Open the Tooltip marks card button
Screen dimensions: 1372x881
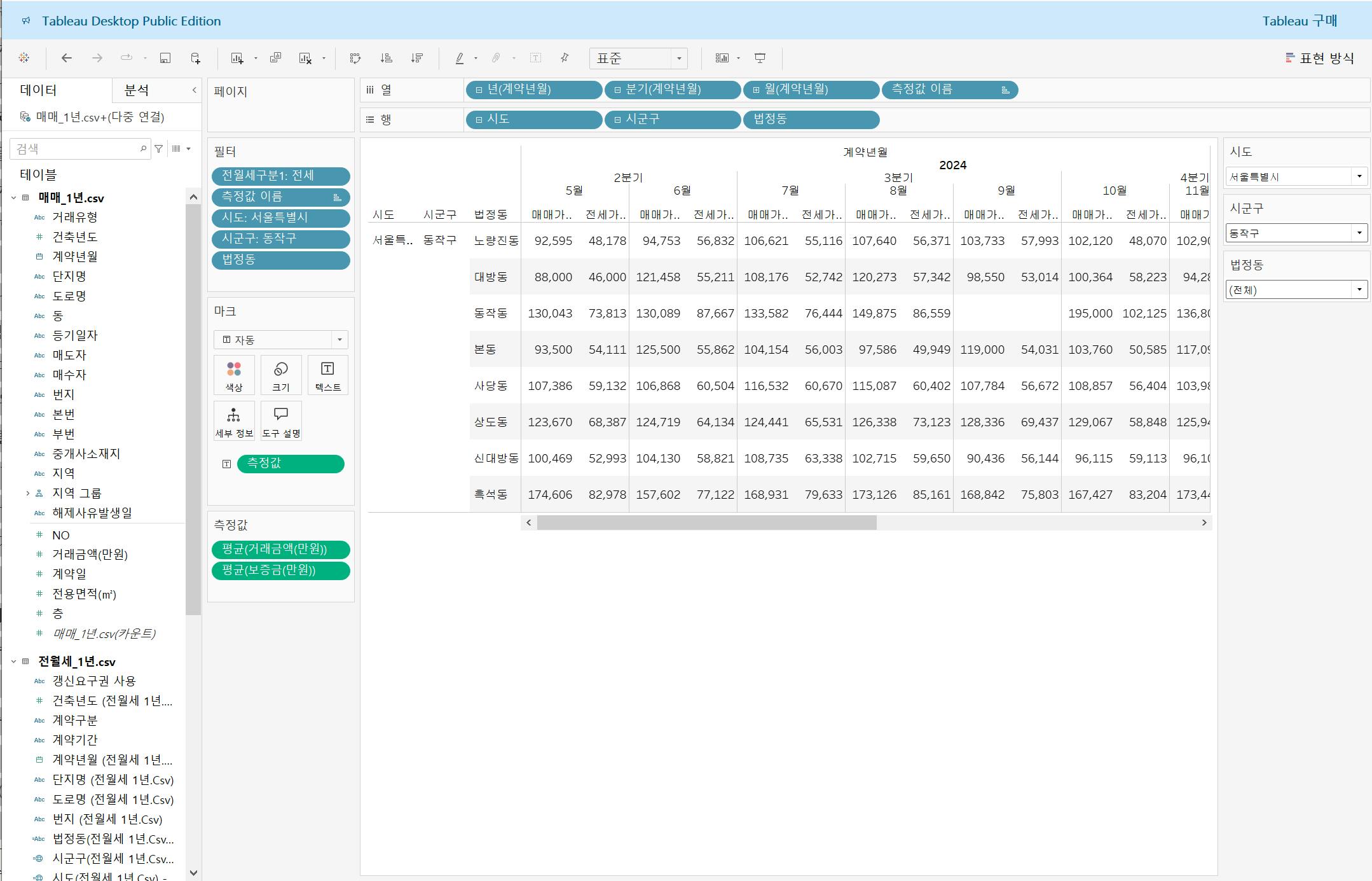point(281,420)
